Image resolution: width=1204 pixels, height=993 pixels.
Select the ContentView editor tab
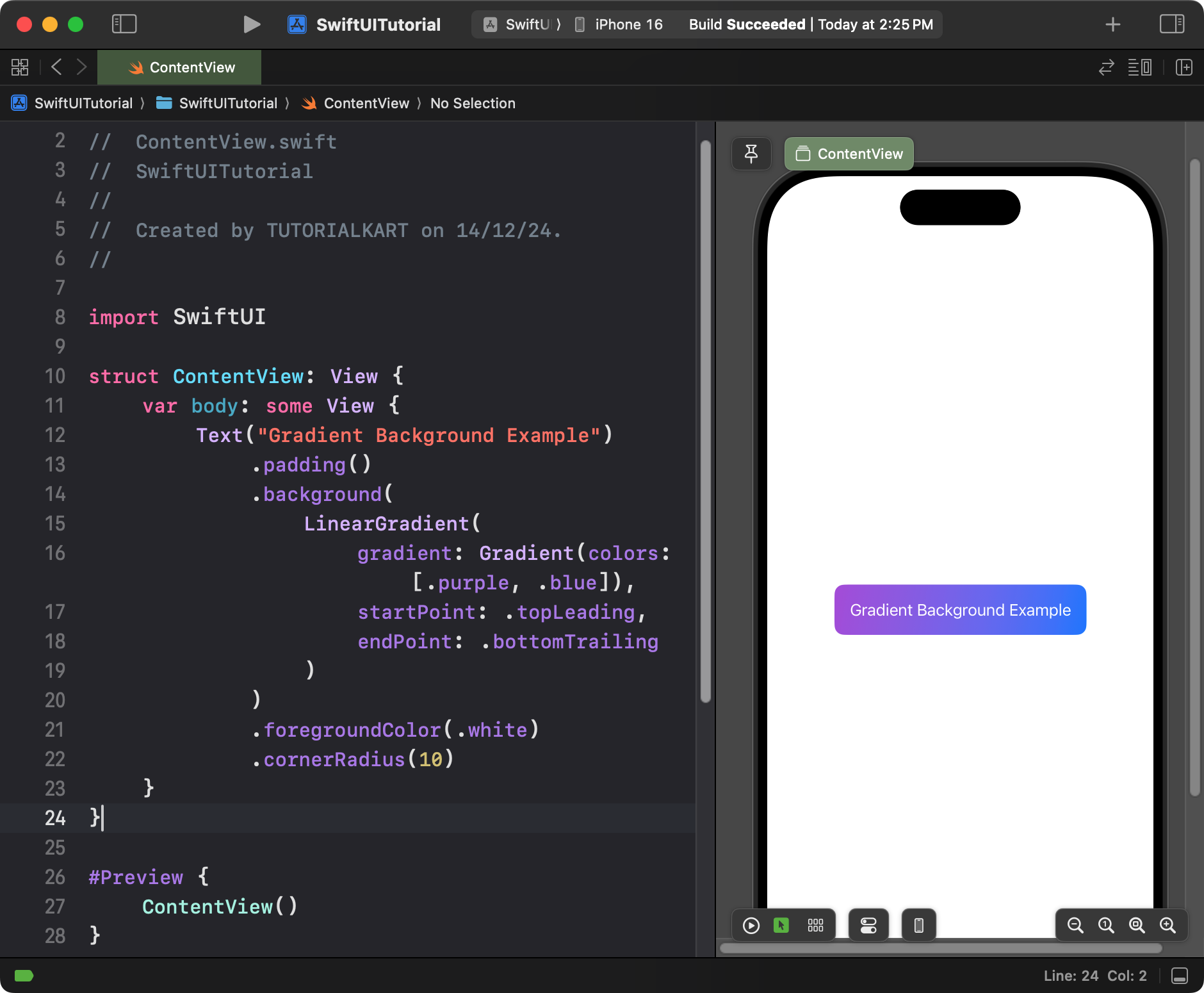[179, 67]
